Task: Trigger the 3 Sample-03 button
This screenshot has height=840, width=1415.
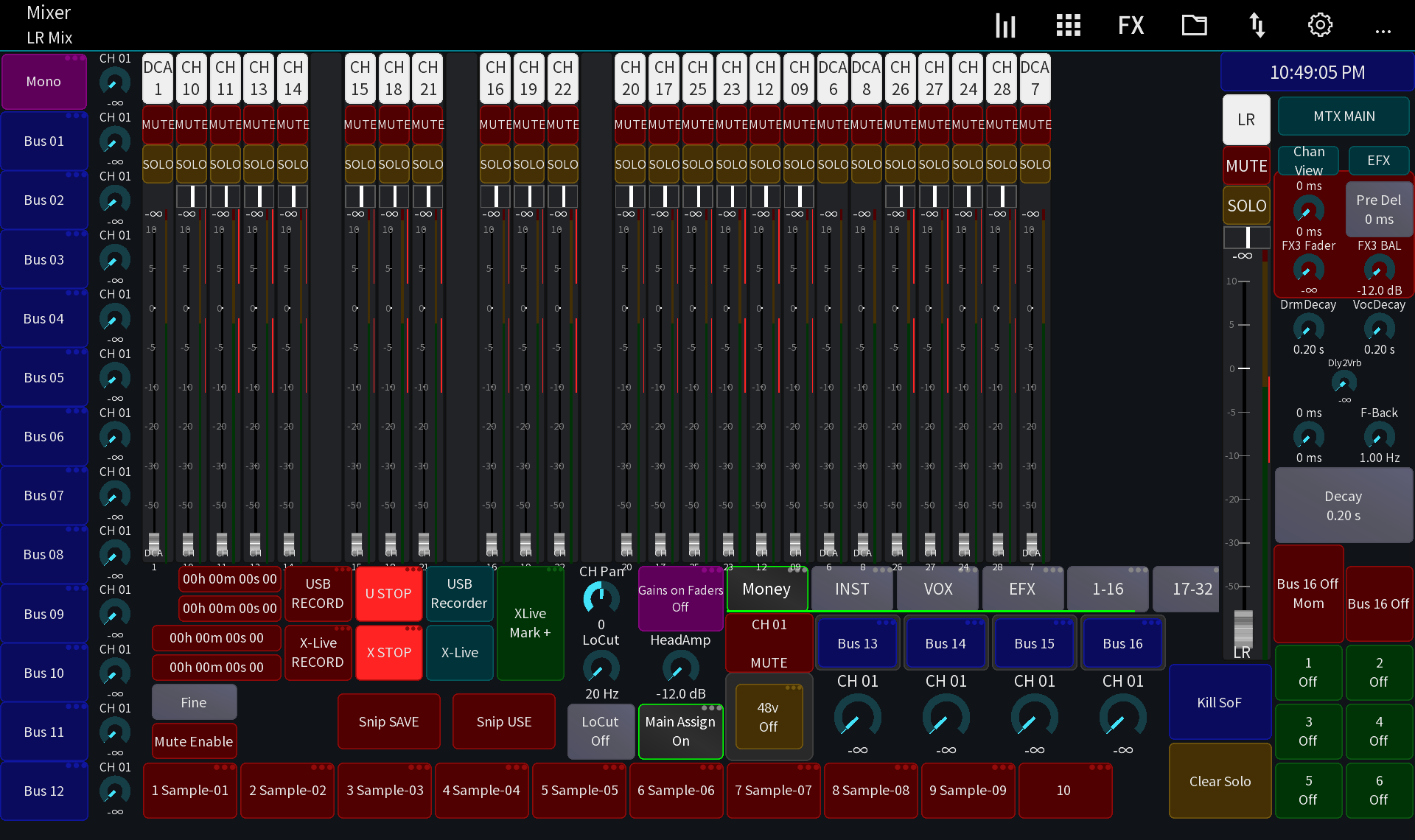Action: click(x=385, y=790)
